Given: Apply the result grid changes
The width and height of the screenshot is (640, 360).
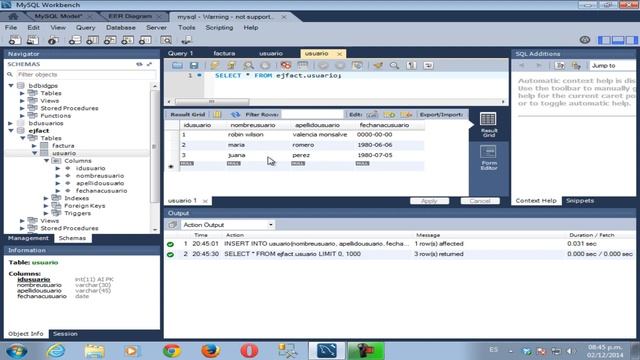Looking at the screenshot, I should pyautogui.click(x=429, y=201).
